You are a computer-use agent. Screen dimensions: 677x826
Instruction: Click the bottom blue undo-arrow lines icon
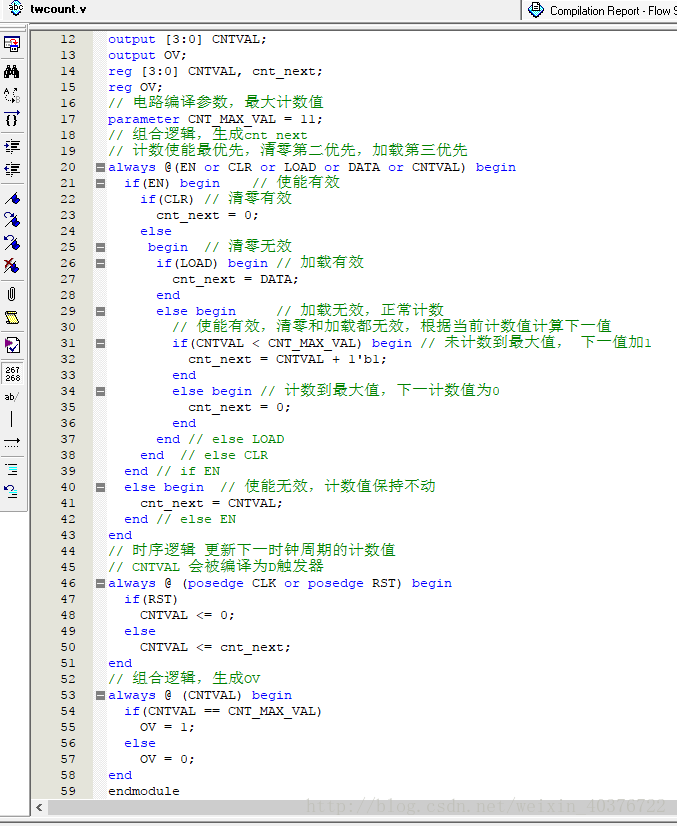click(x=12, y=492)
